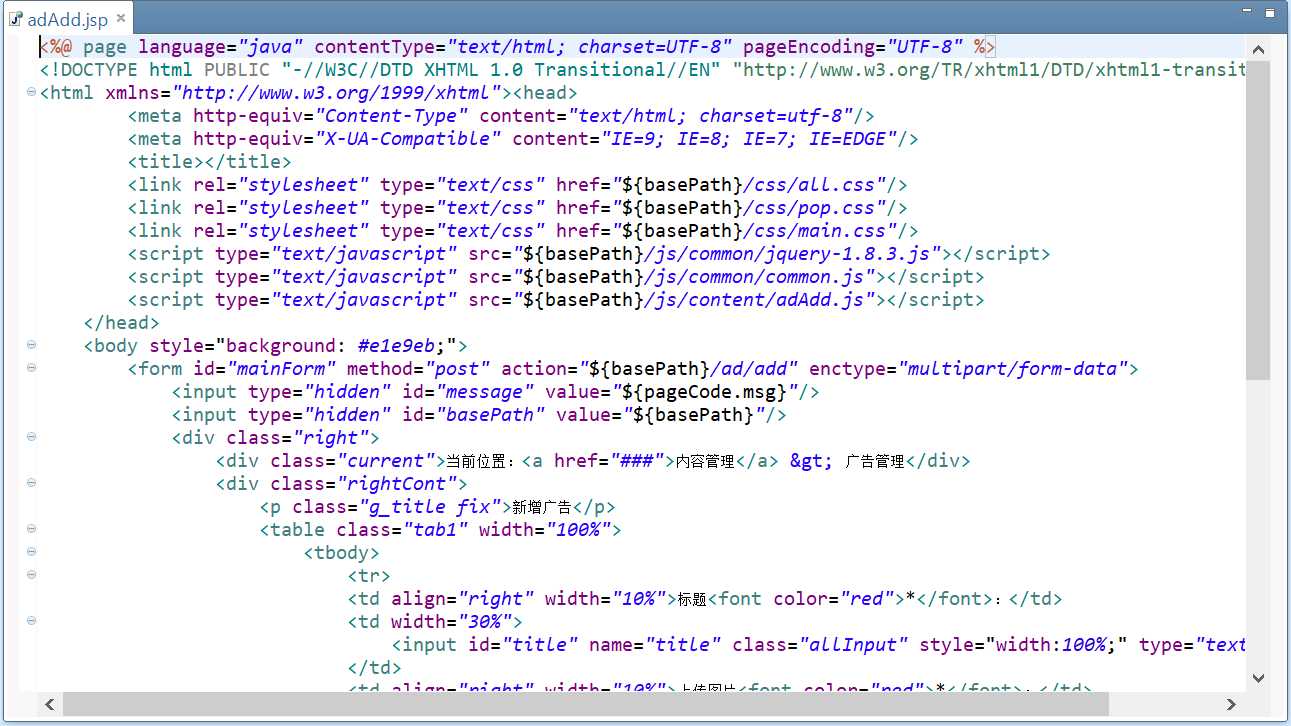
Task: Click the script line for adAdd.js
Action: point(556,300)
